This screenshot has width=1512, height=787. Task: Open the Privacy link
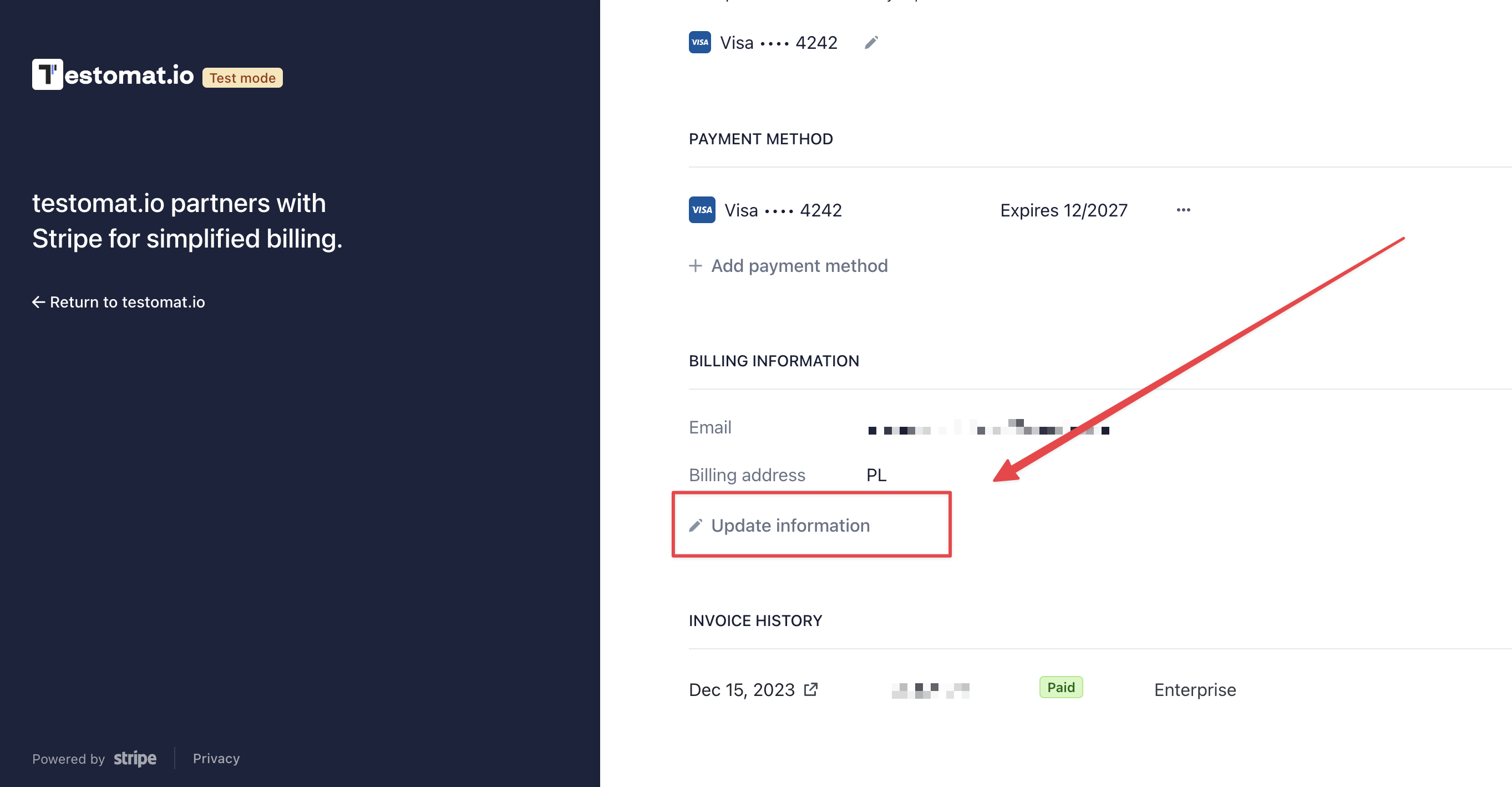pyautogui.click(x=216, y=758)
